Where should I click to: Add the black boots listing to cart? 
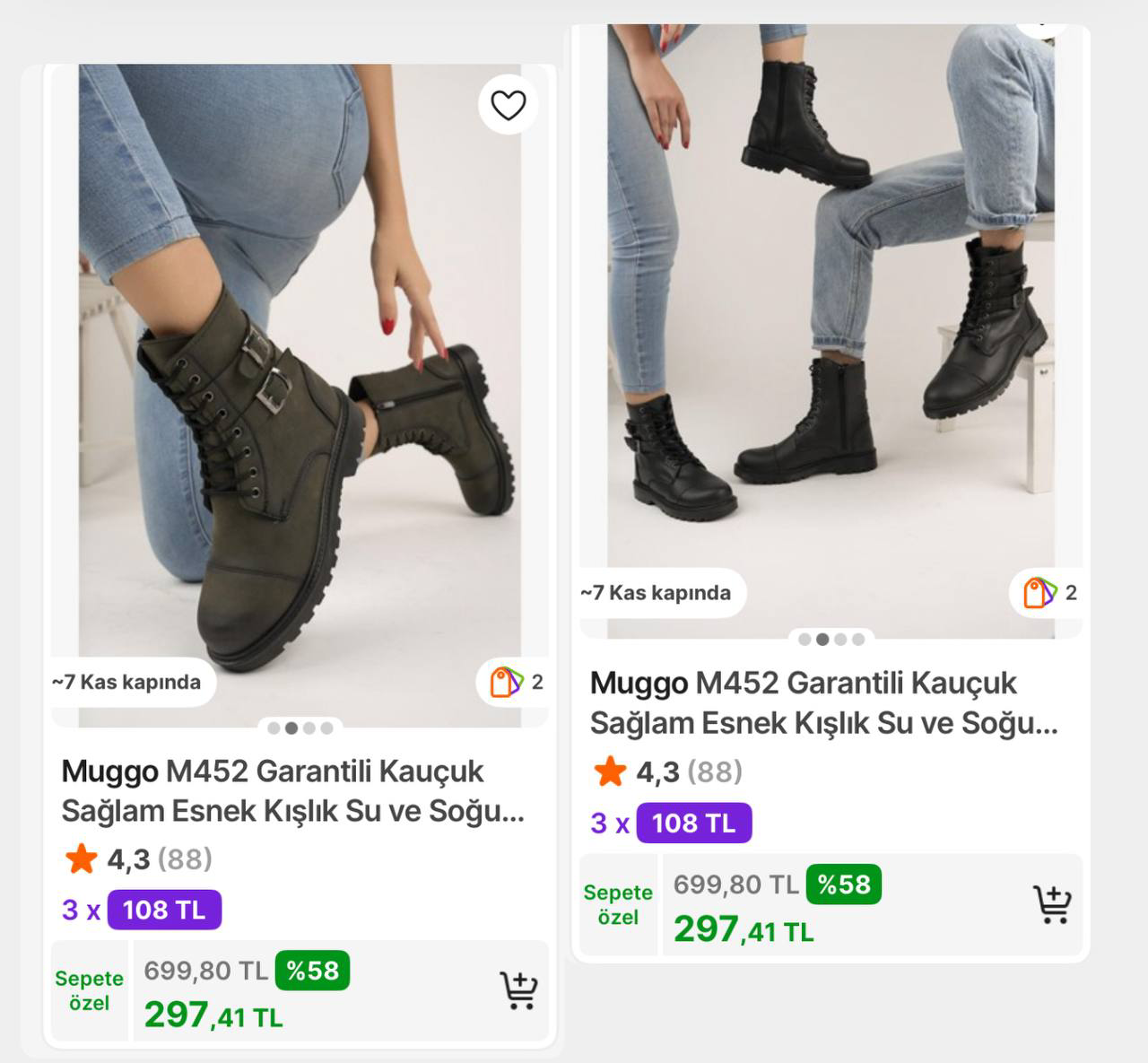point(1051,904)
